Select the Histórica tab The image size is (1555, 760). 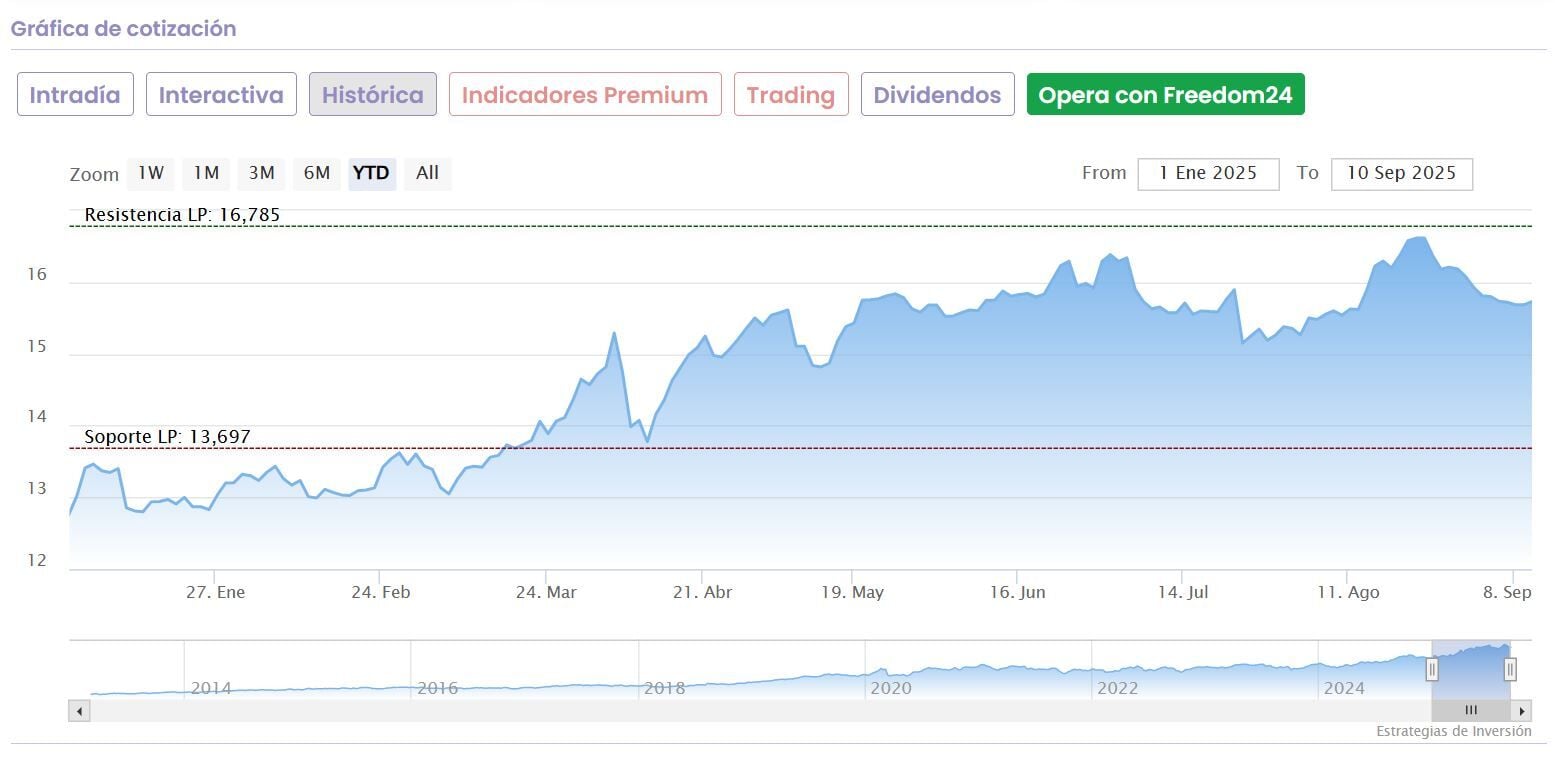[372, 95]
